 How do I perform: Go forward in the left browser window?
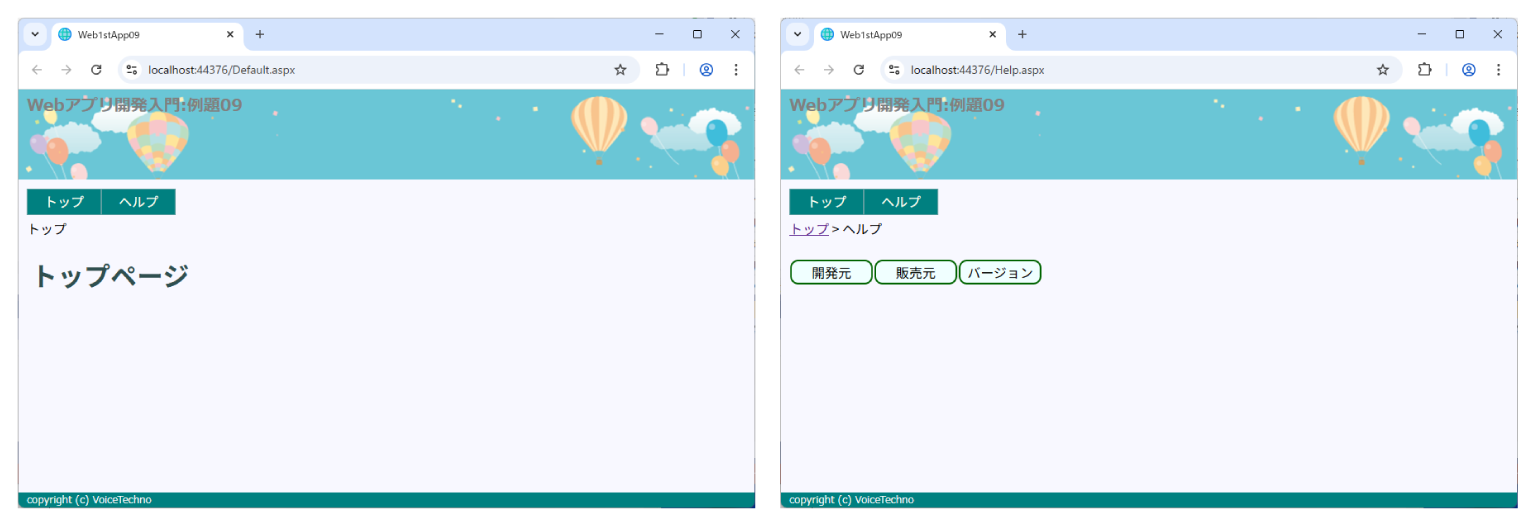[x=66, y=70]
